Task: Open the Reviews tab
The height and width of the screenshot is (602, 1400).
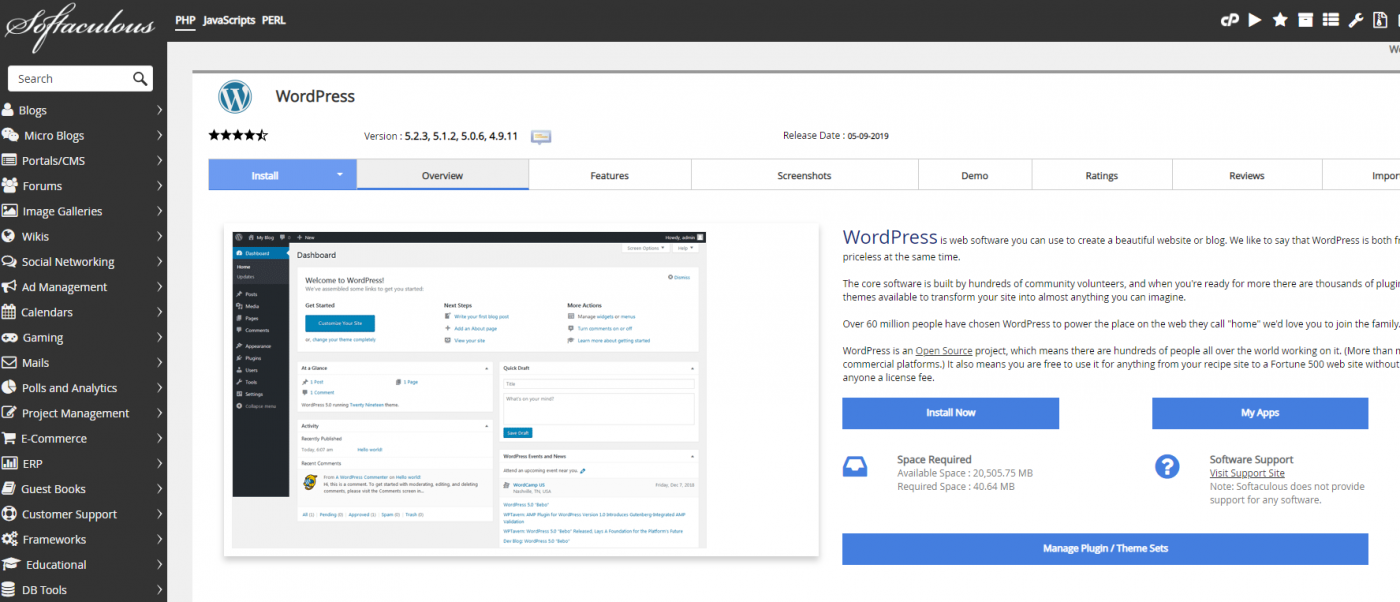Action: coord(1247,175)
